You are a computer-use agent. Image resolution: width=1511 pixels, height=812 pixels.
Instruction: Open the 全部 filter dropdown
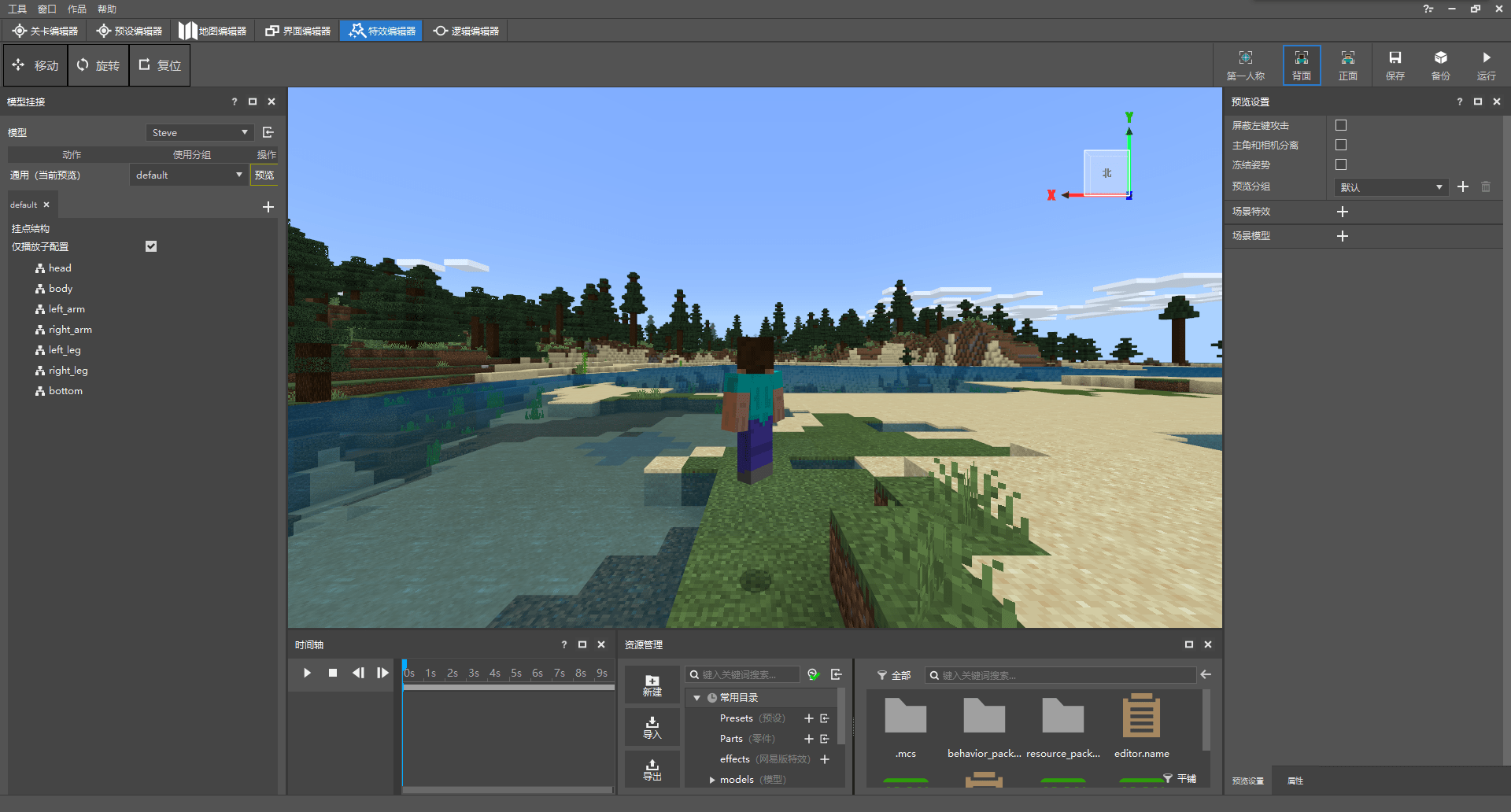(x=894, y=675)
